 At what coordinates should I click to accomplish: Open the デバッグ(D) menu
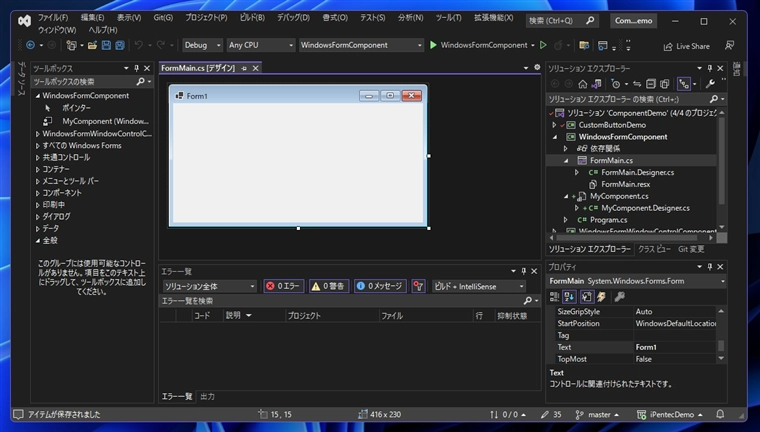[293, 18]
